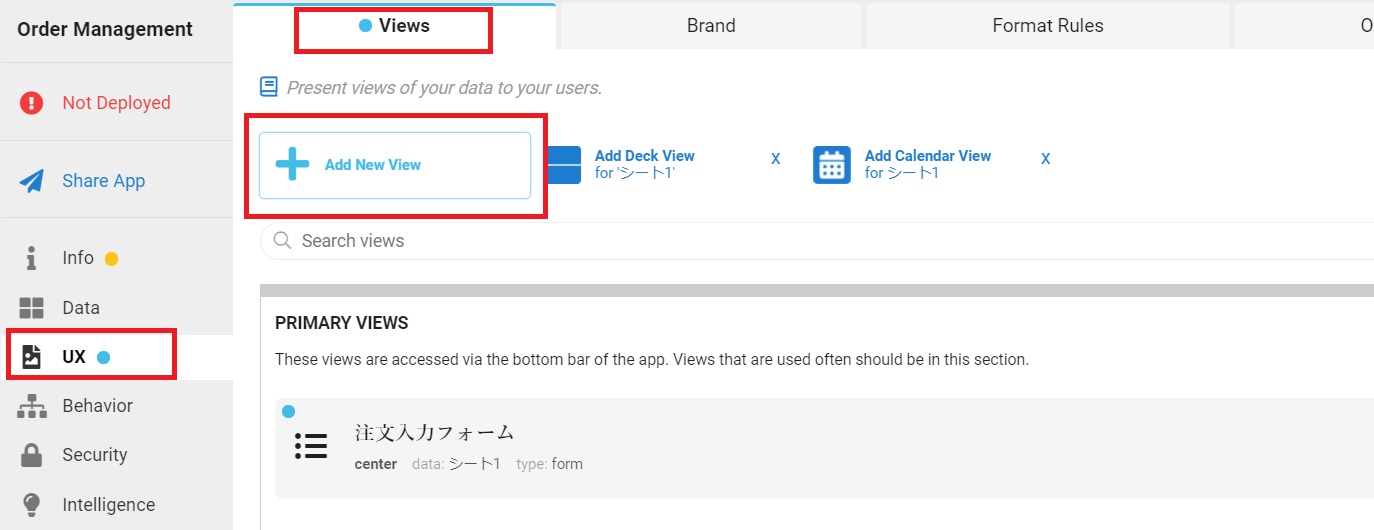Click the Data grid icon
This screenshot has width=1374, height=530.
(x=32, y=308)
